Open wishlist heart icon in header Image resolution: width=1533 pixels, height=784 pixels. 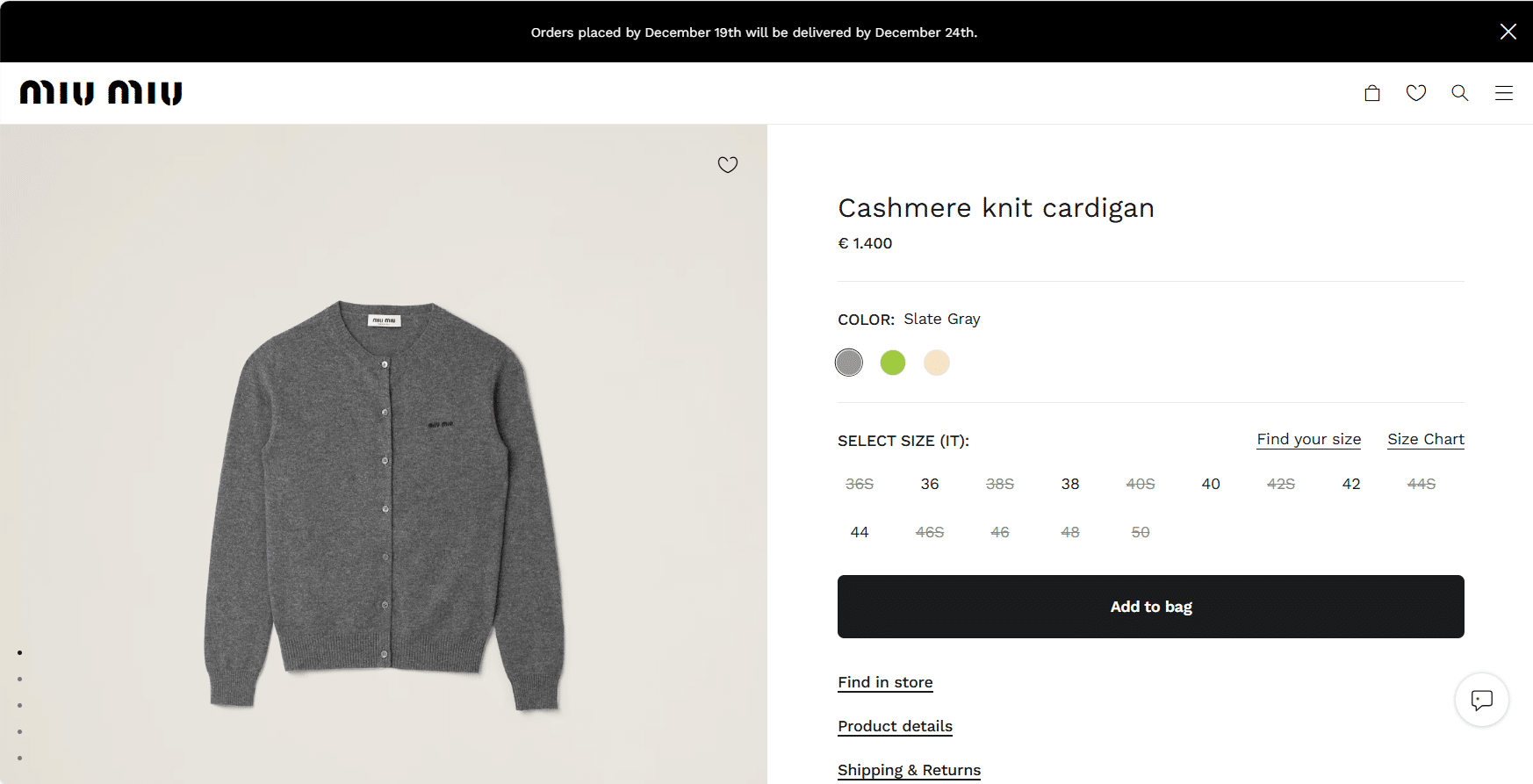coord(1416,93)
